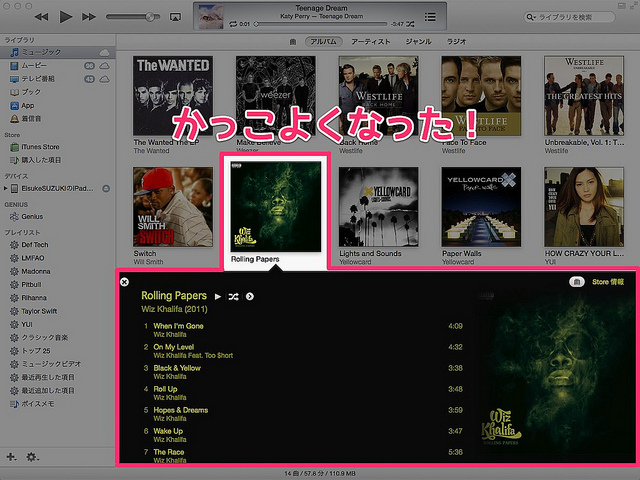640x480 pixels.
Task: Click the Yellowcard Paper Walls album cover
Action: point(481,207)
